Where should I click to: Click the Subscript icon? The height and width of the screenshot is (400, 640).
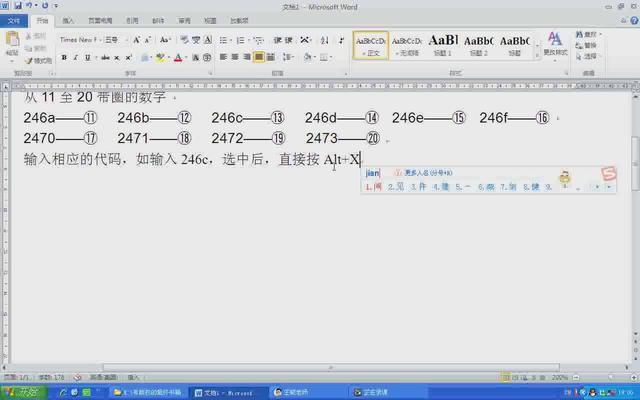pos(117,58)
